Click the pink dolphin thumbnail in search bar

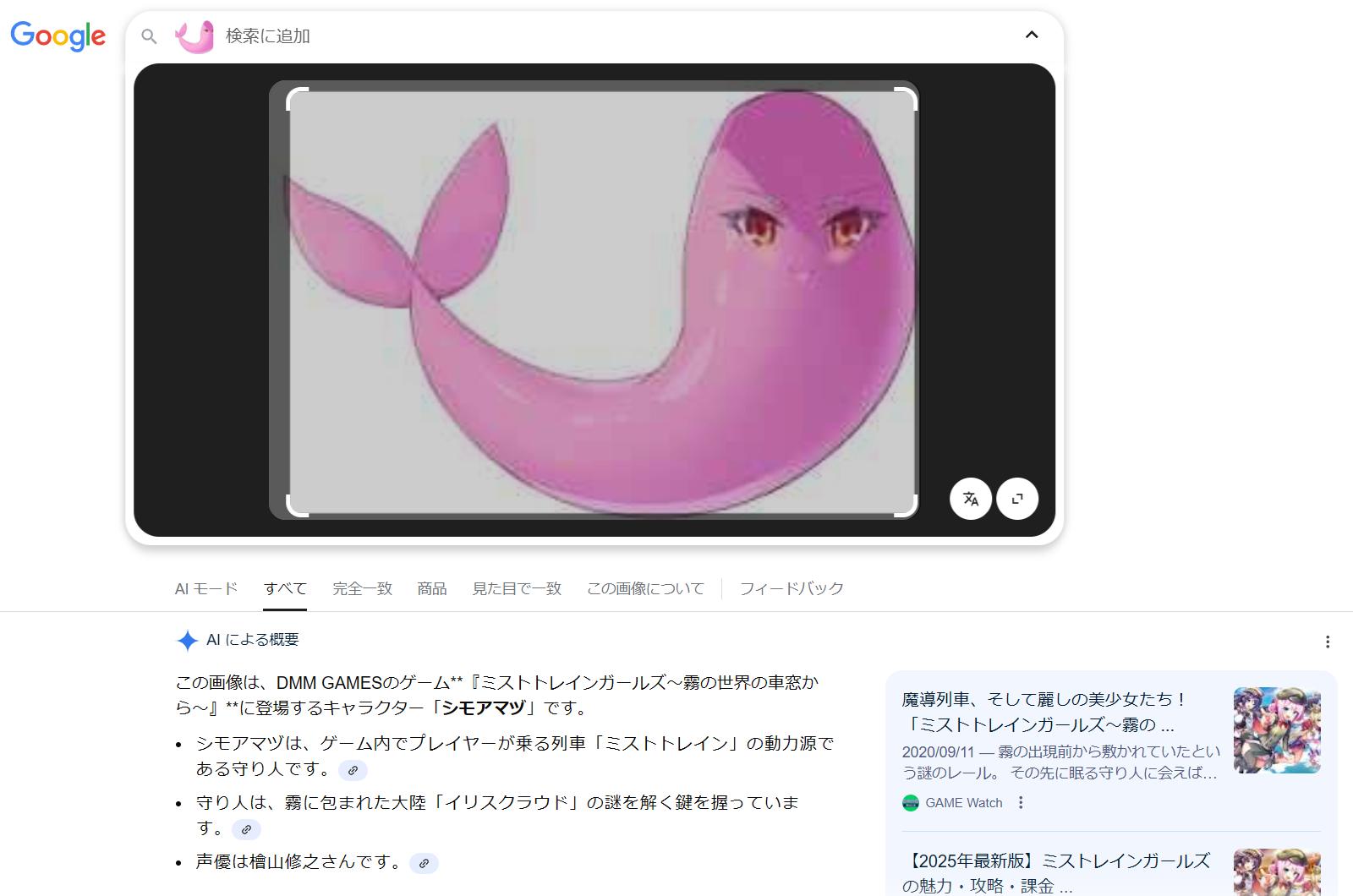click(x=194, y=36)
